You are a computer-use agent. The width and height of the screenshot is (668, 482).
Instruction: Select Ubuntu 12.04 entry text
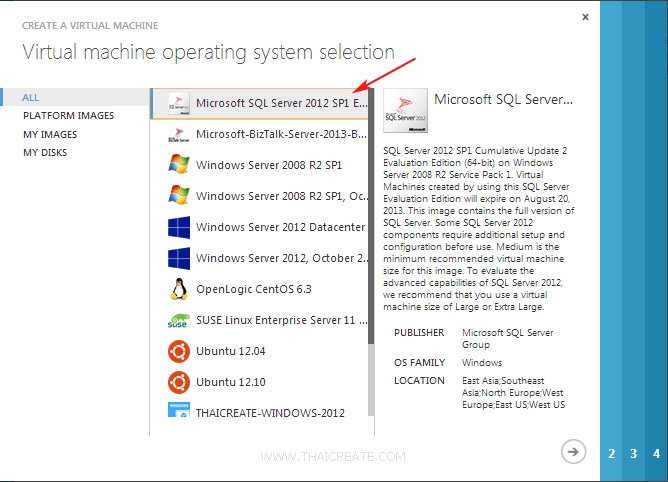click(230, 351)
